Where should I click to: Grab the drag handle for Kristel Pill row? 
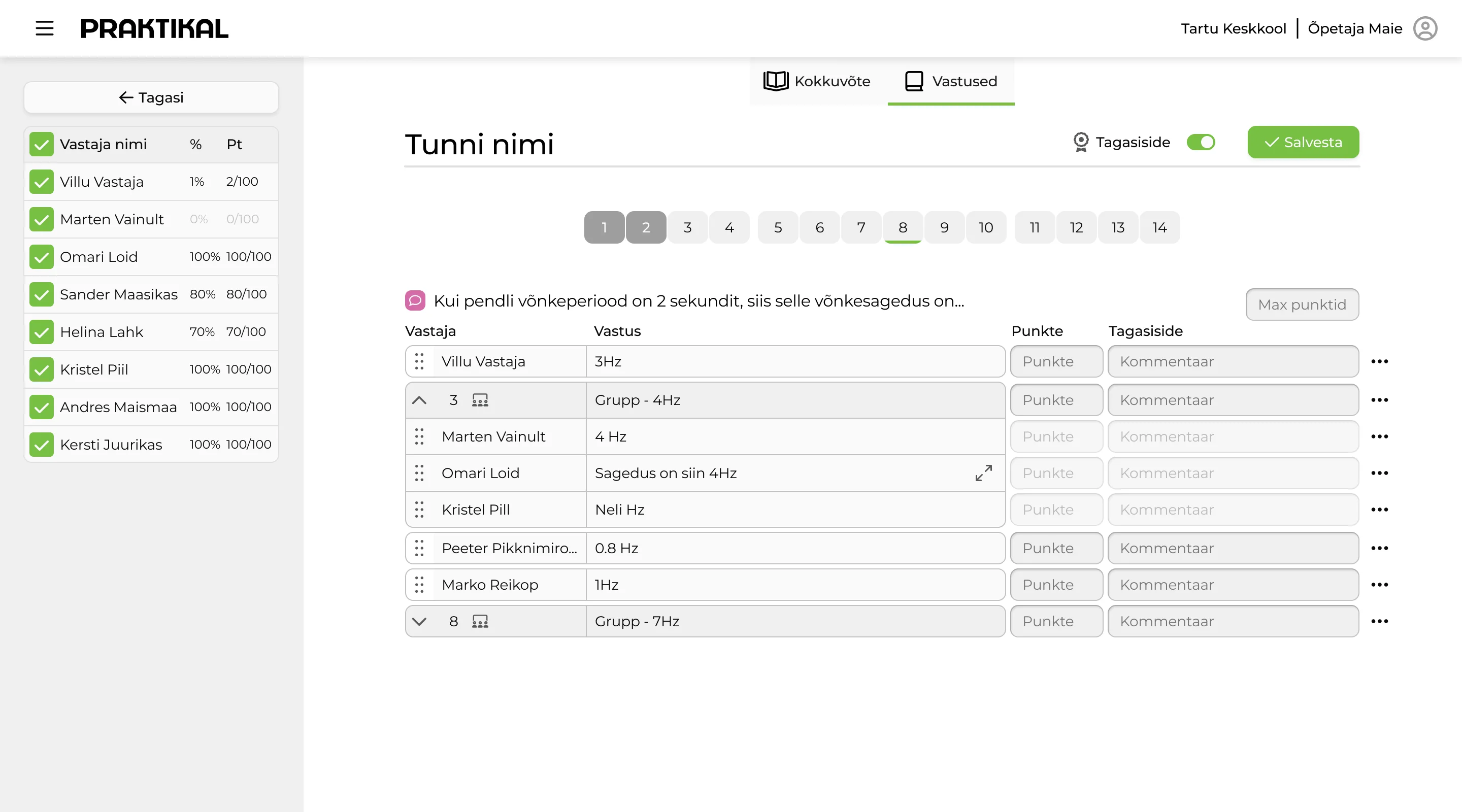click(x=419, y=510)
